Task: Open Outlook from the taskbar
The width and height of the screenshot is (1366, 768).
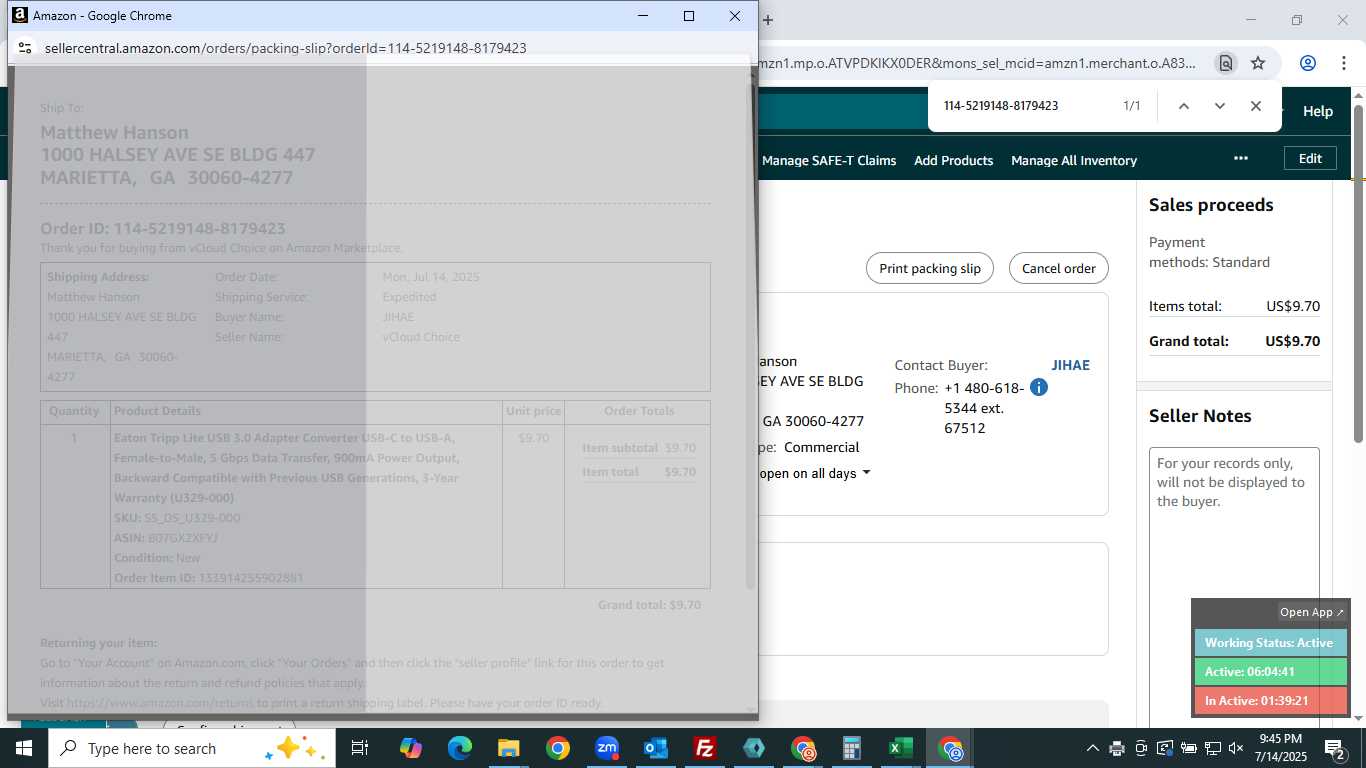Action: (655, 748)
